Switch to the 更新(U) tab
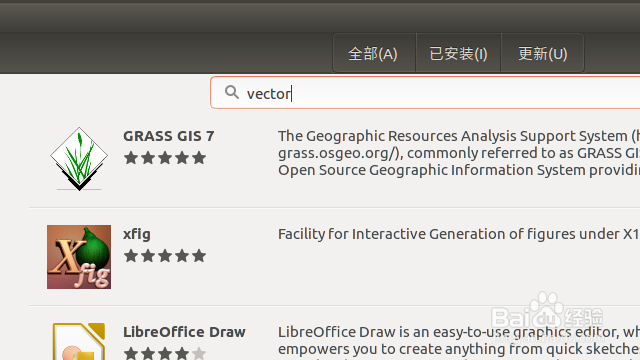 pos(542,53)
